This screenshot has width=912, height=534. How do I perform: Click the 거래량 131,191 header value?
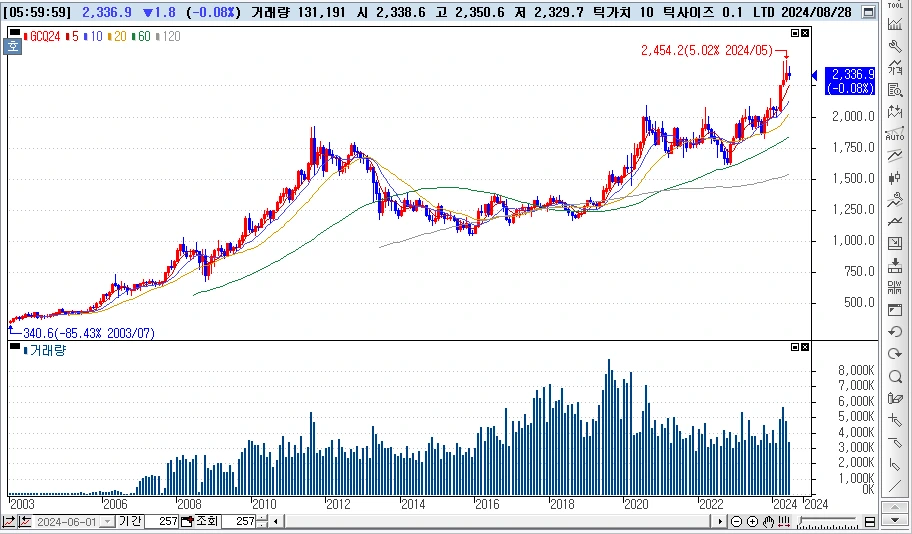tap(298, 12)
